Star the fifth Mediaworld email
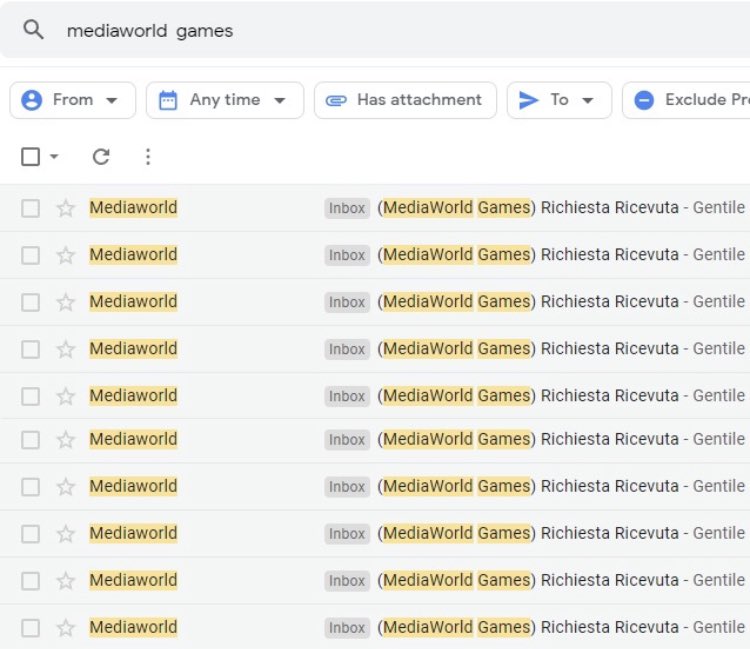The image size is (750, 649). click(66, 396)
